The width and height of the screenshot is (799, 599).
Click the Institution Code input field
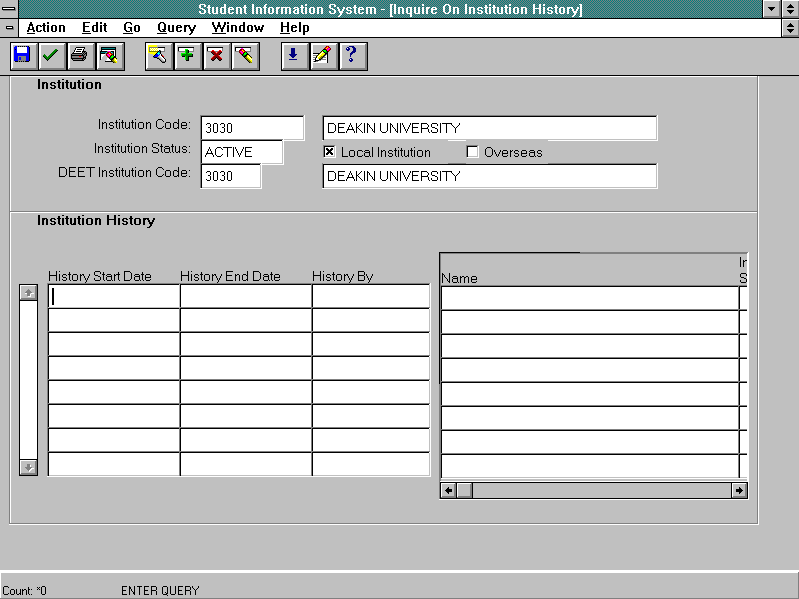[x=252, y=128]
